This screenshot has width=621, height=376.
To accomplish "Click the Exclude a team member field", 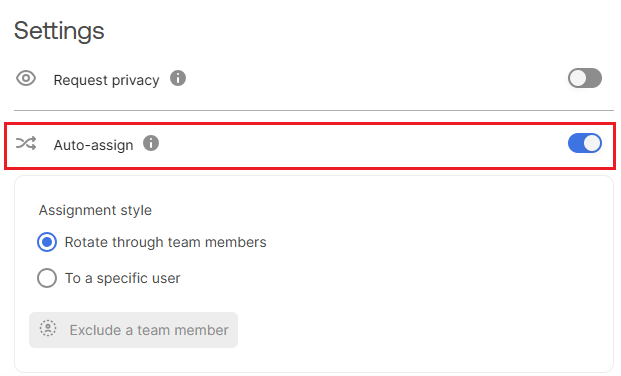I will point(133,330).
